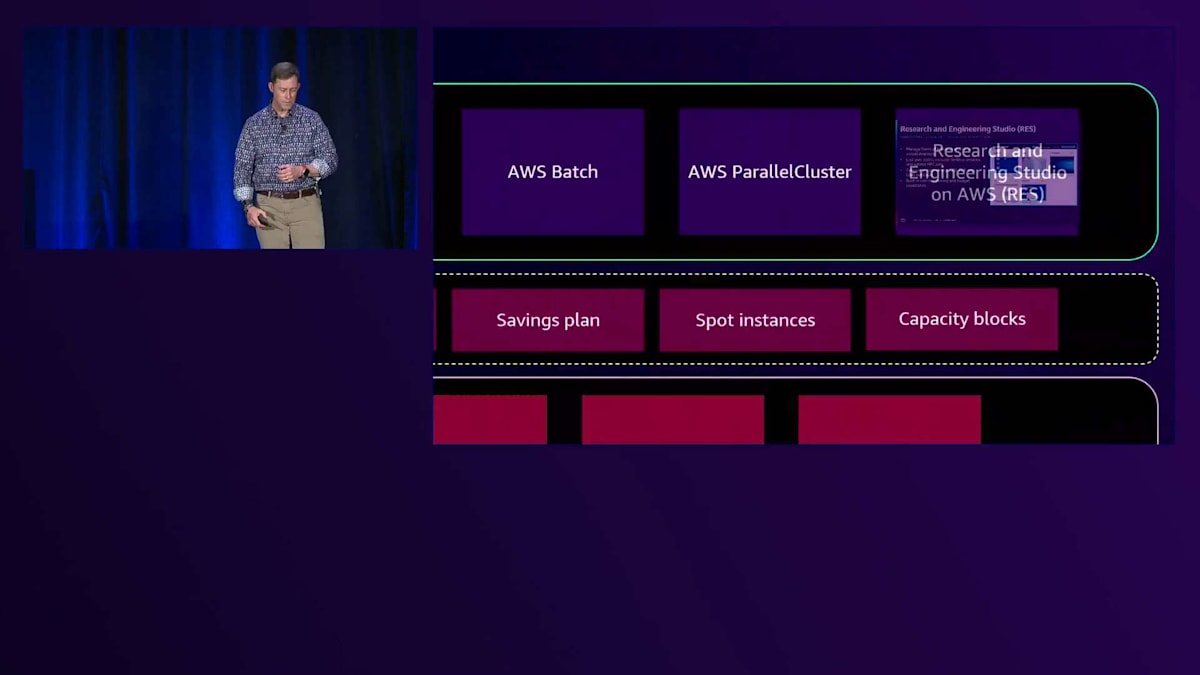Click the Savings plan box

[x=548, y=320]
